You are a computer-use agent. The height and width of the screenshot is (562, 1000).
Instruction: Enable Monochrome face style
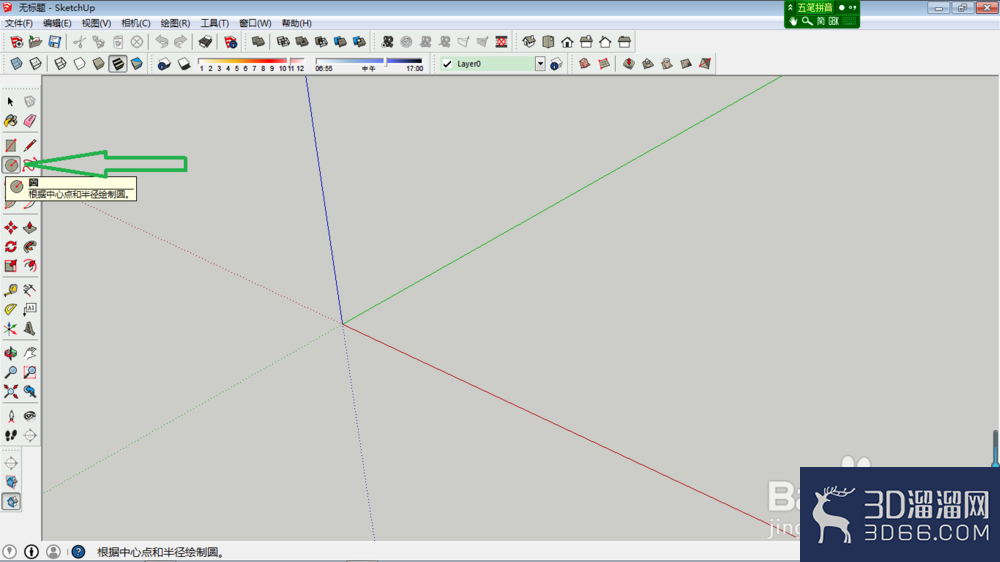136,64
